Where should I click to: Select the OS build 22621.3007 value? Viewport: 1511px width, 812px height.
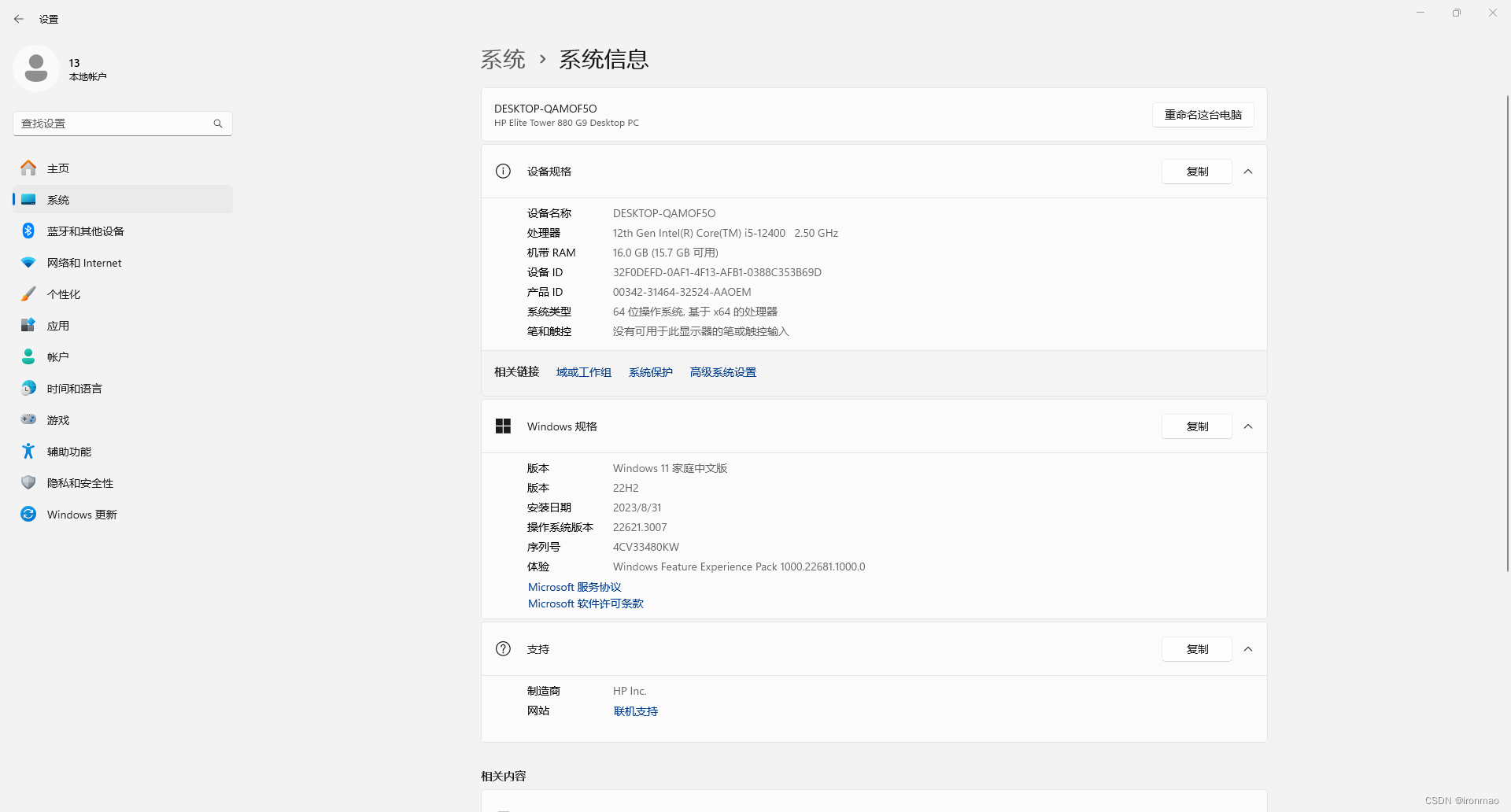click(640, 527)
